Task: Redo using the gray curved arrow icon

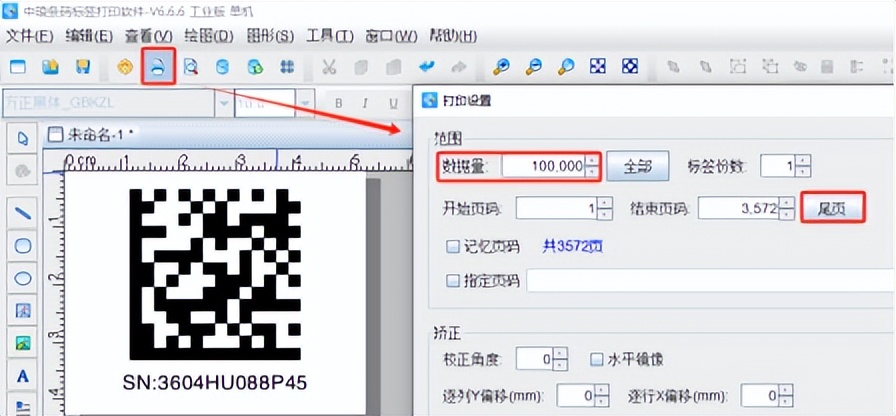Action: point(458,67)
